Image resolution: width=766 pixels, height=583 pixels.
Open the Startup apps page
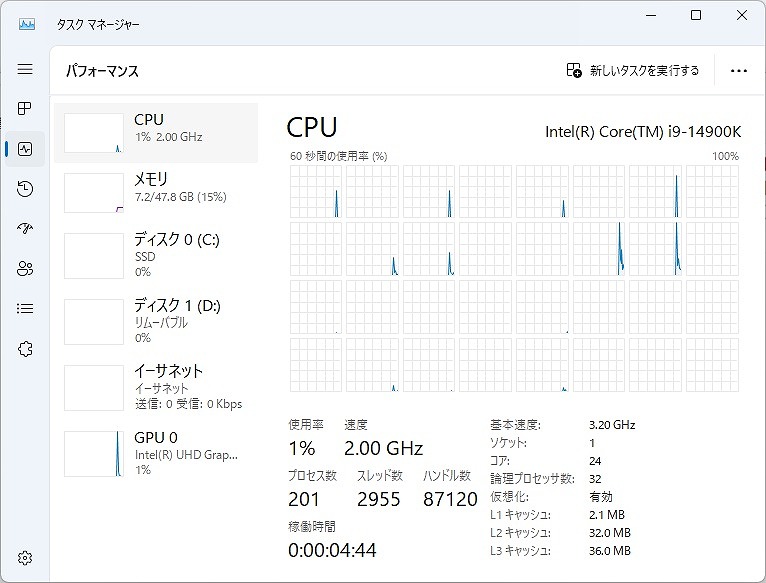(x=25, y=229)
